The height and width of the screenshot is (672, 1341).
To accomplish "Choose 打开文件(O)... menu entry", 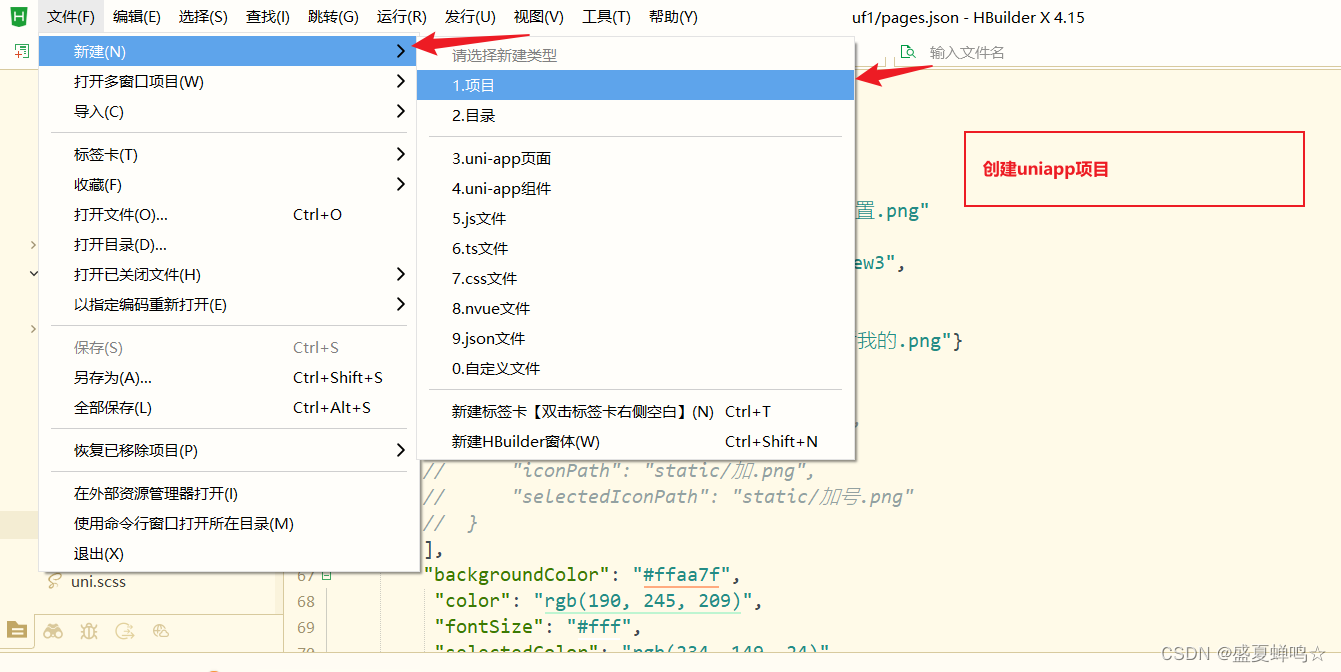I will [x=228, y=214].
